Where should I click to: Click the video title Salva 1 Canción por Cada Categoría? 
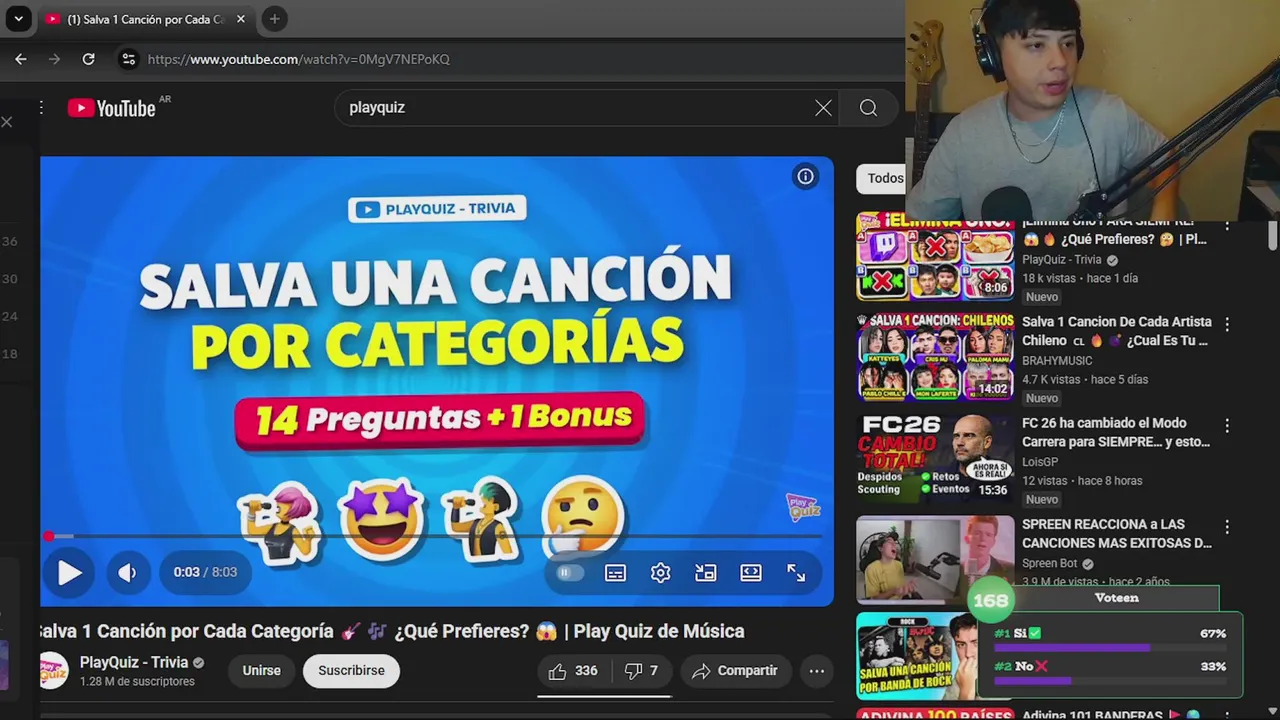392,631
